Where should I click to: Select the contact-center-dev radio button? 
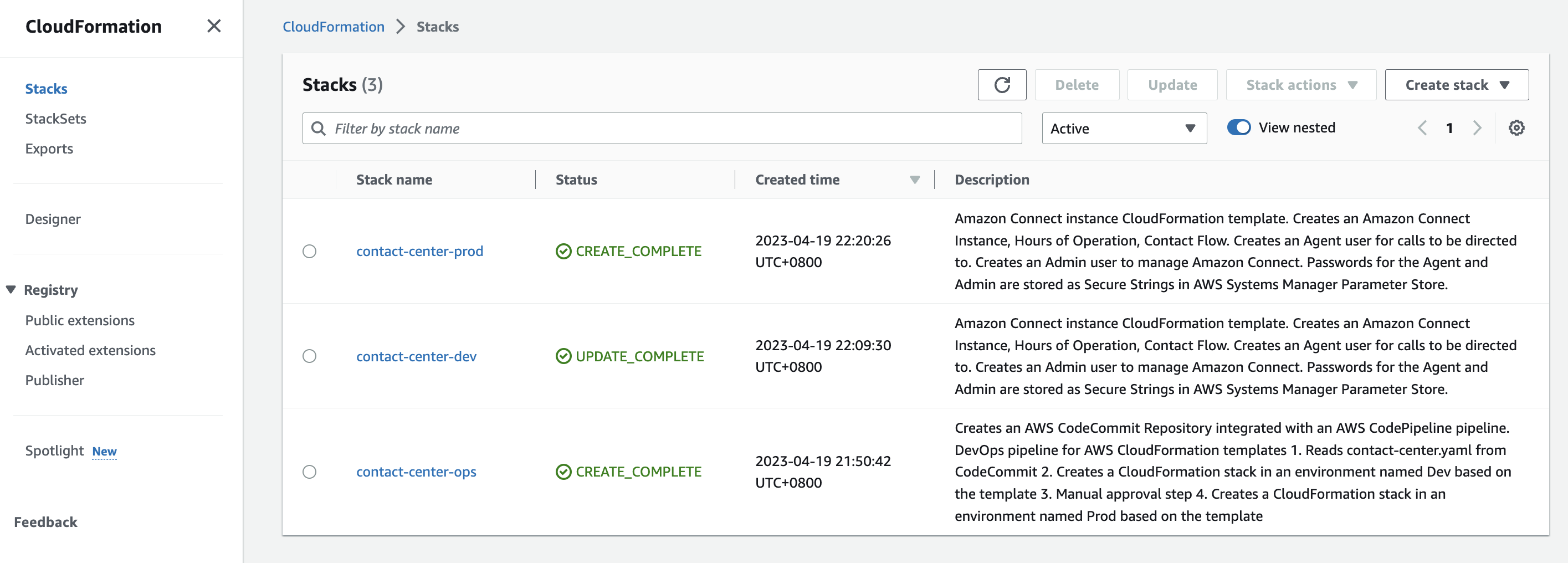(x=309, y=356)
